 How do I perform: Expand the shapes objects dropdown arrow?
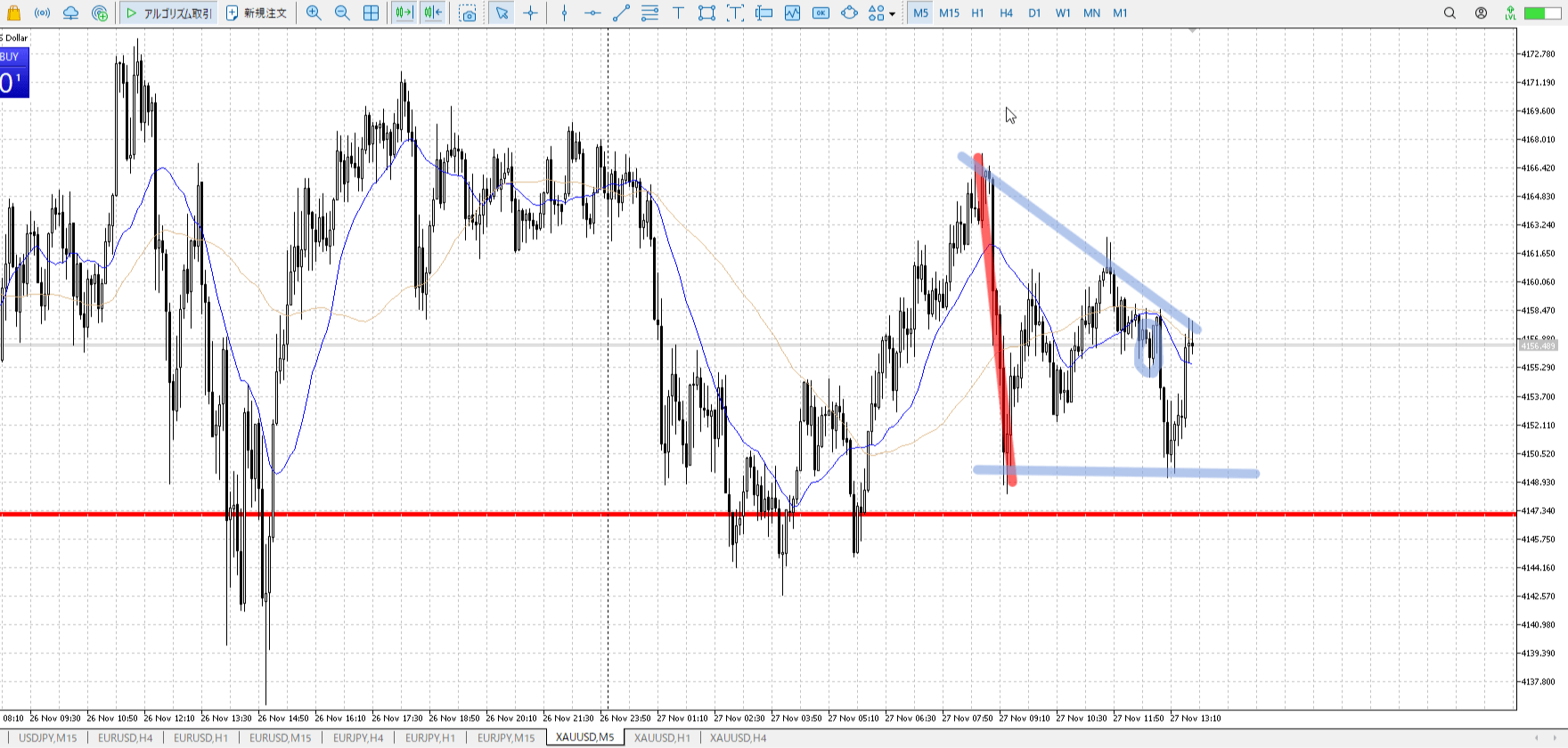(x=892, y=14)
